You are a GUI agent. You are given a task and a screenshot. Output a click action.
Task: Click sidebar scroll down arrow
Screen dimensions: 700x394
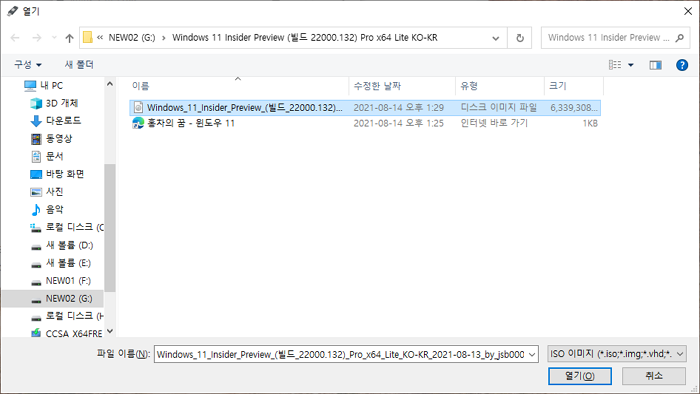coord(110,331)
